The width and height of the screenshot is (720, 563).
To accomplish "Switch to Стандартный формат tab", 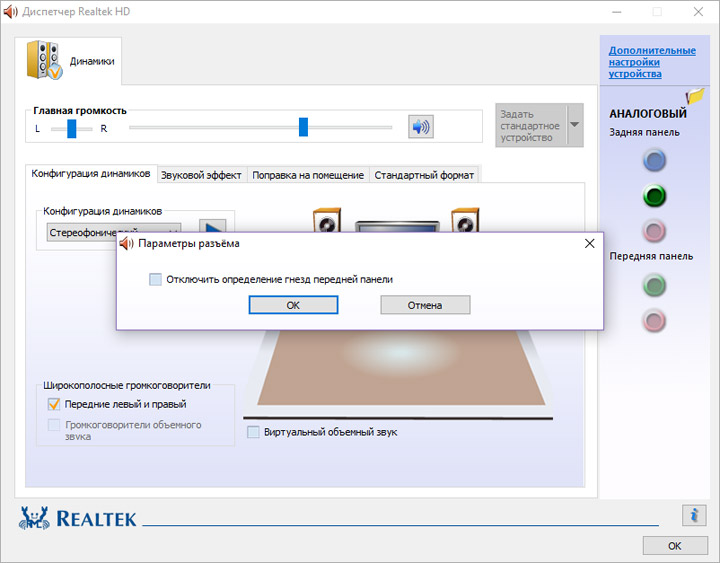I will coord(424,175).
